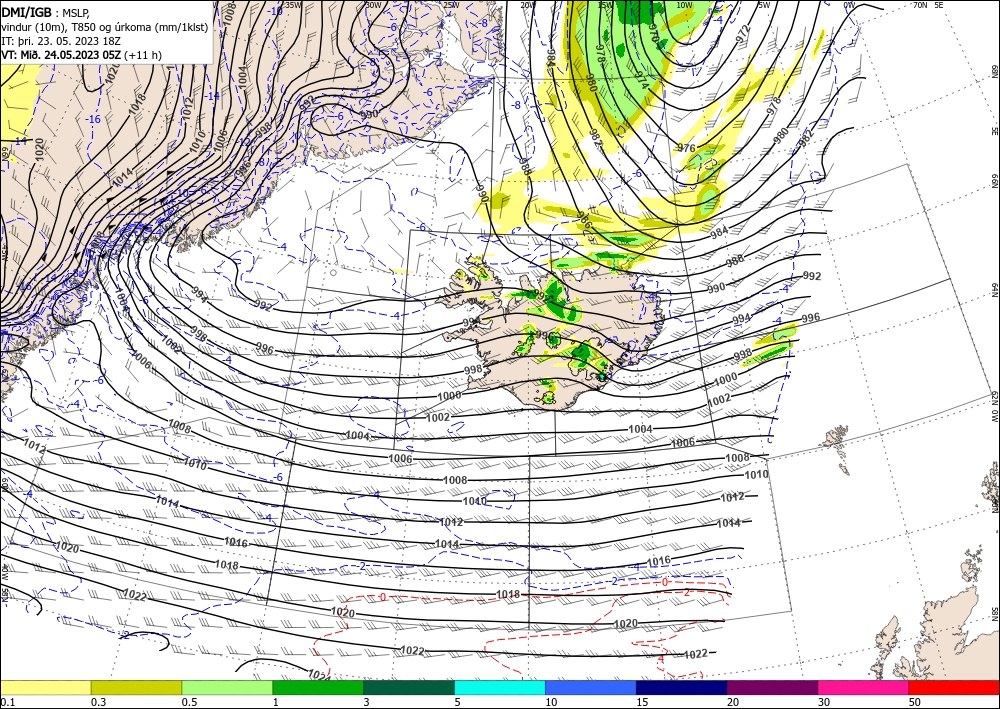Click the light green 0.5–1 legend swatch
The height and width of the screenshot is (709, 1000).
pos(227,687)
